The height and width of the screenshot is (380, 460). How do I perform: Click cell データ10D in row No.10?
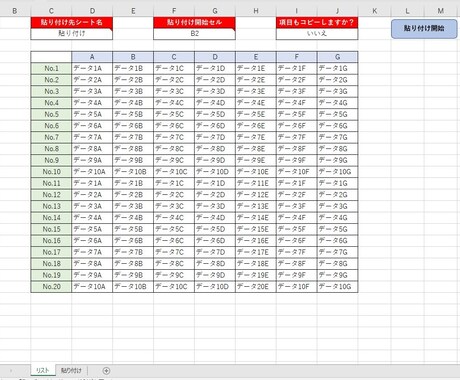click(215, 172)
